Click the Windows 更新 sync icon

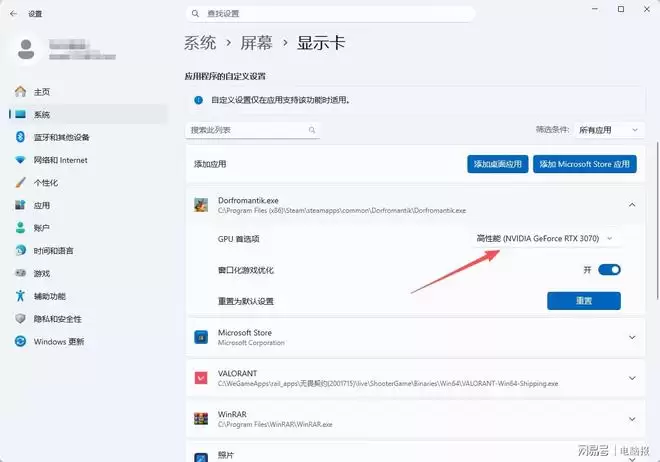pyautogui.click(x=20, y=341)
